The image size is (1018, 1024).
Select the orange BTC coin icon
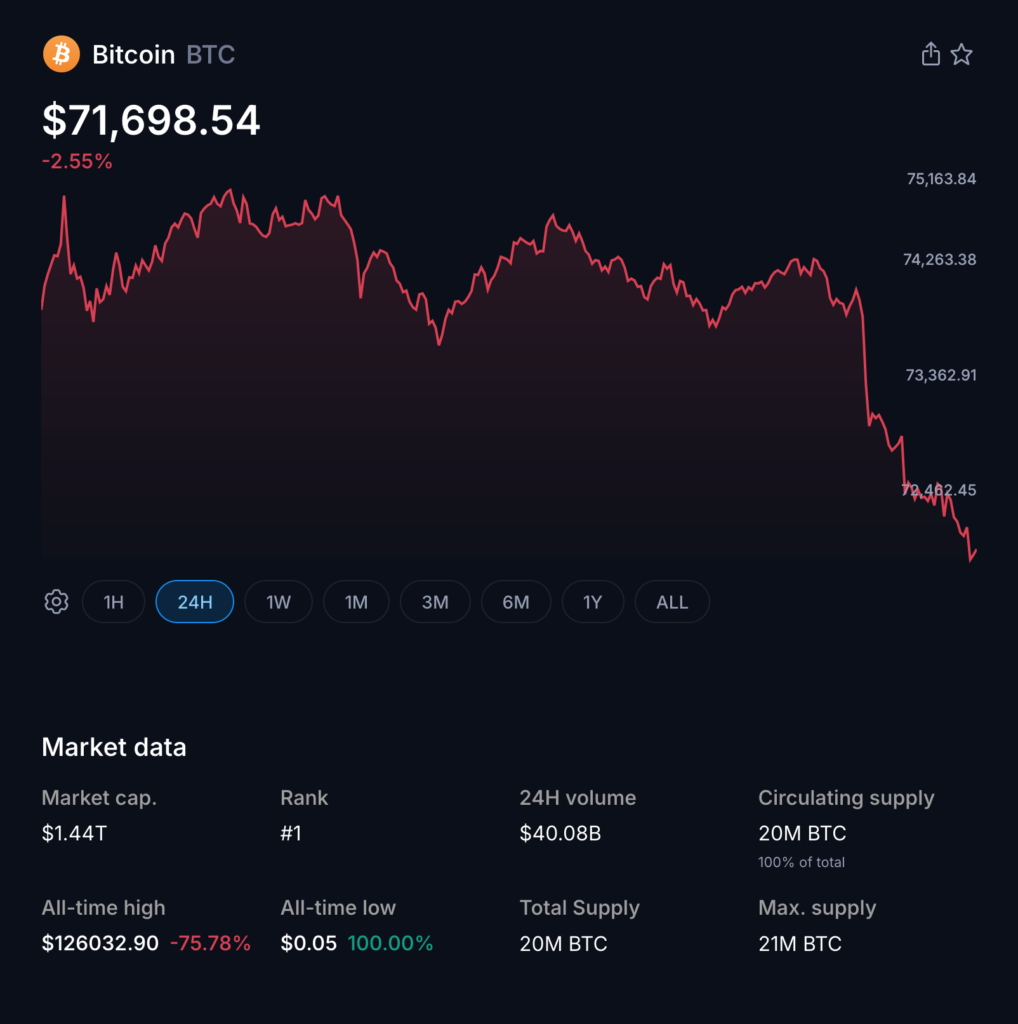60,54
